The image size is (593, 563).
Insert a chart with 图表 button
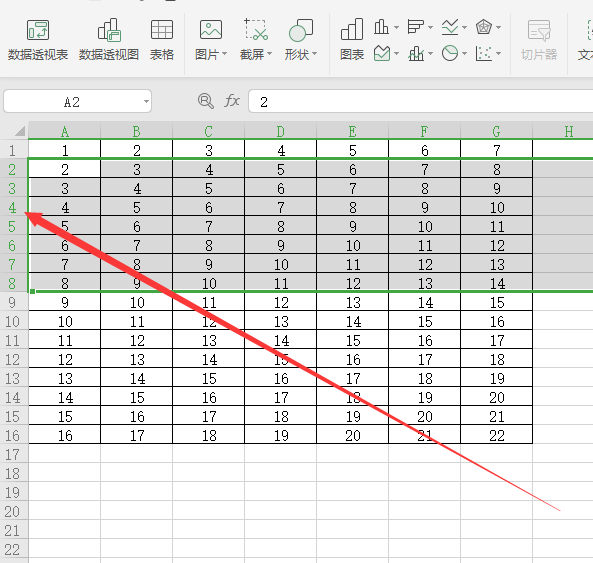(x=352, y=40)
